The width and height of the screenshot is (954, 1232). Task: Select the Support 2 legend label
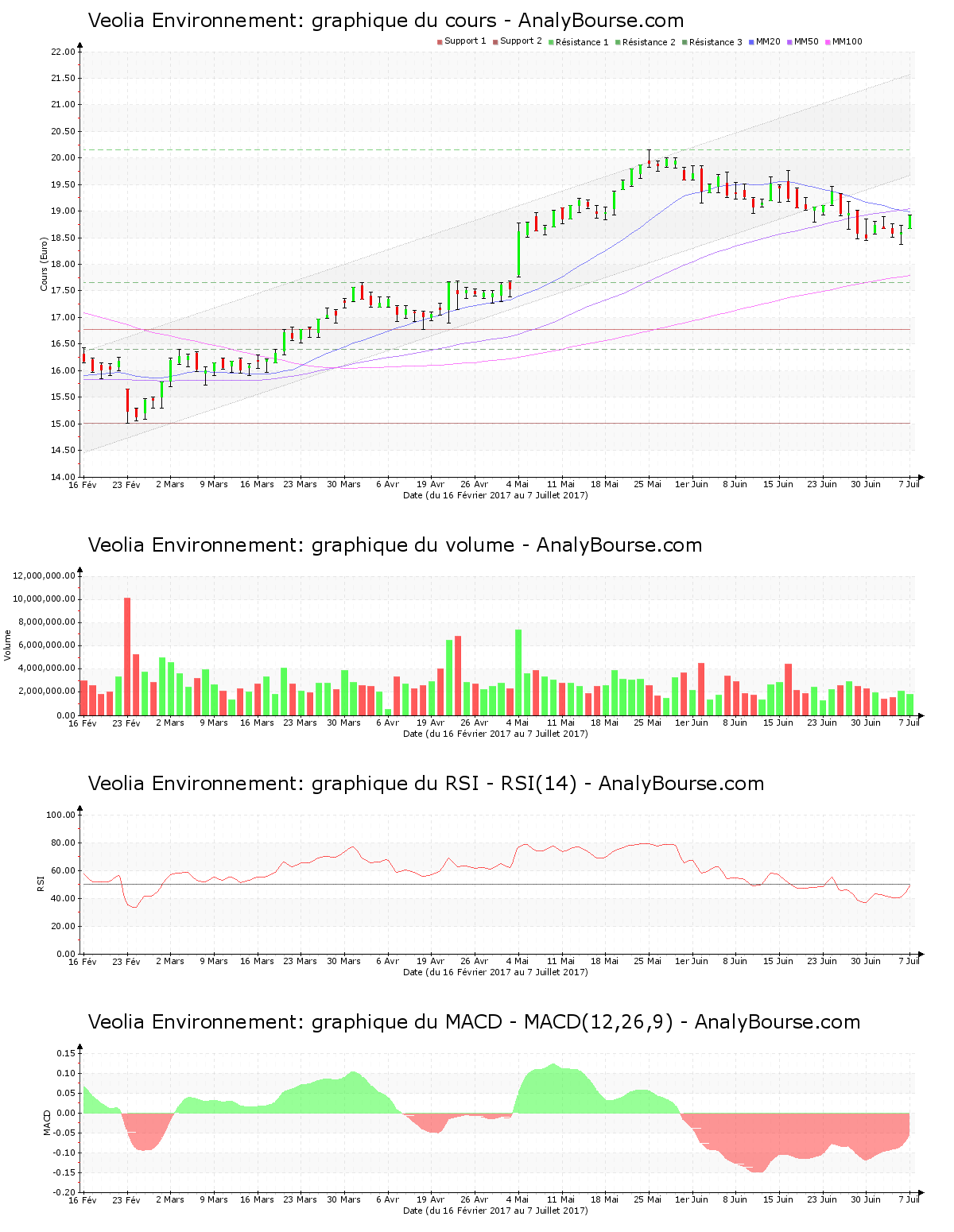tap(521, 41)
